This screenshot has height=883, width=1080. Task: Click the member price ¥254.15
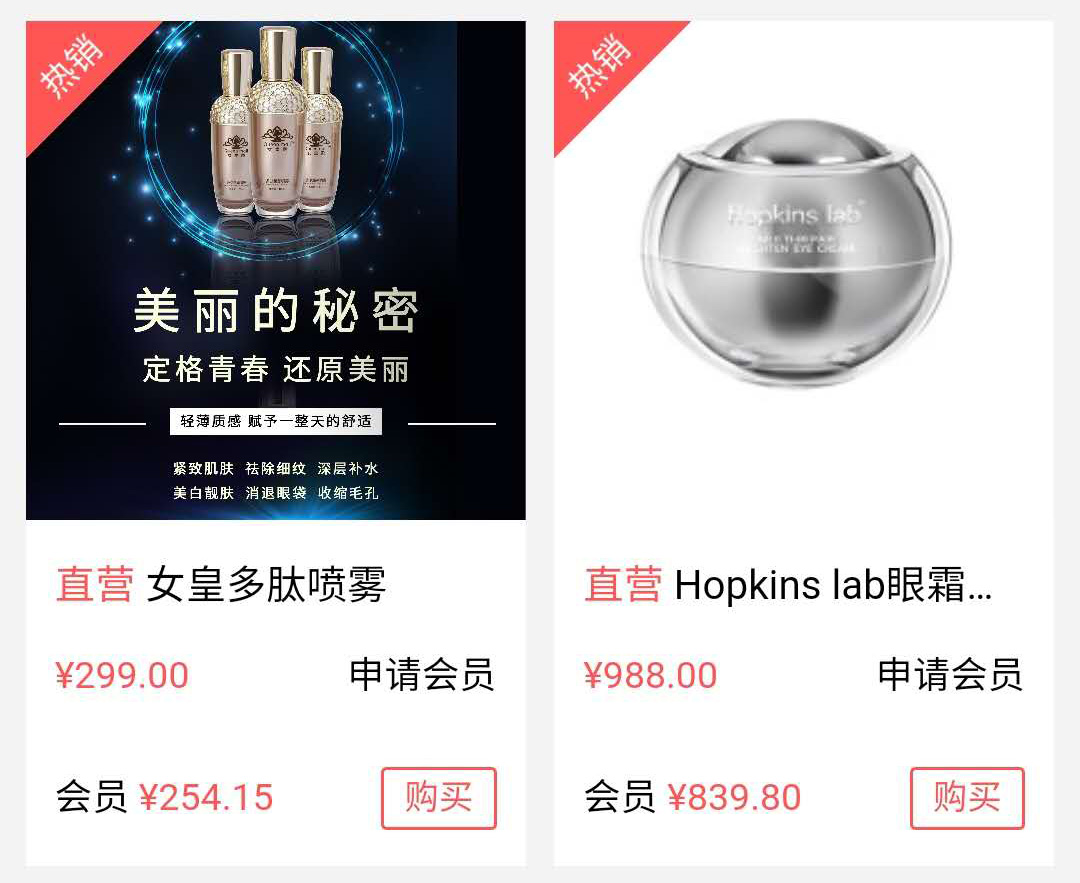pos(206,798)
